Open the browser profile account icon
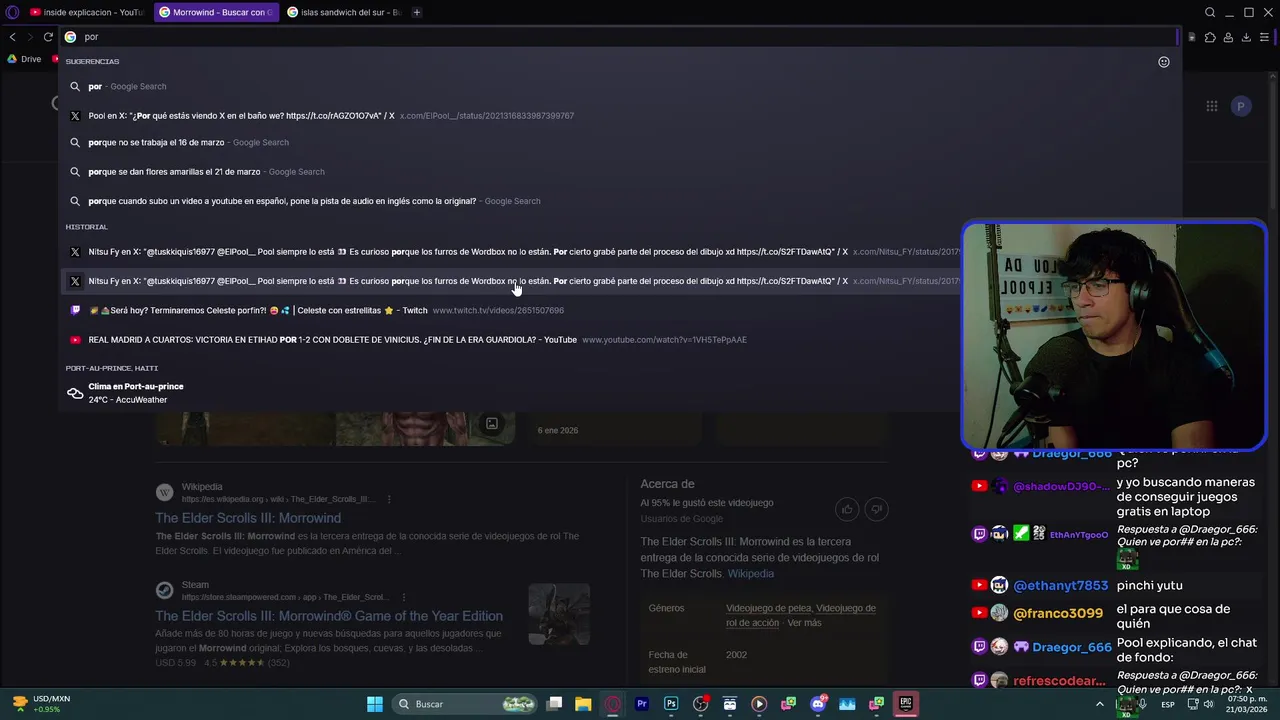Viewport: 1280px width, 720px height. (1228, 37)
